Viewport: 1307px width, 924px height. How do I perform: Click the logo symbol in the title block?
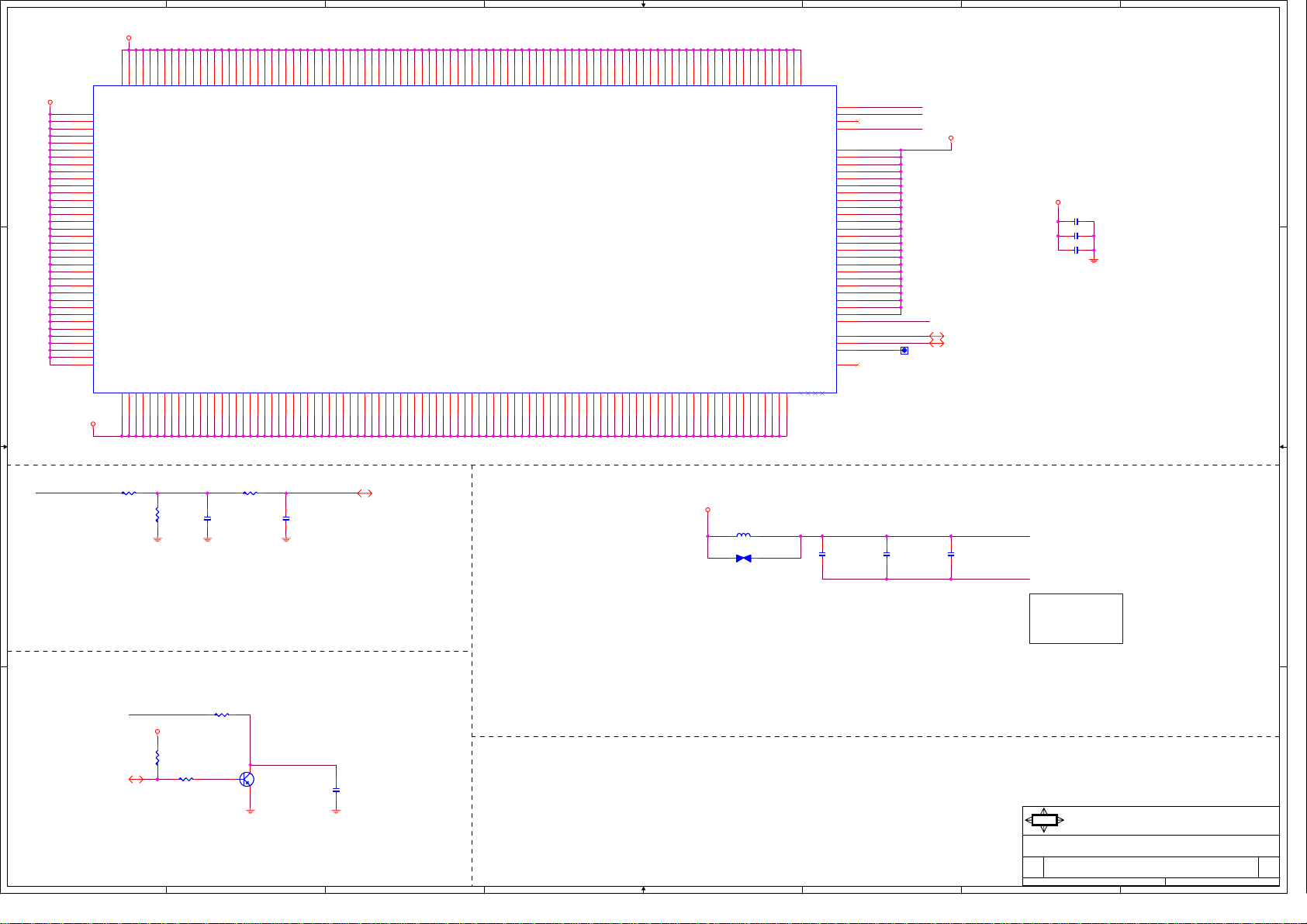[x=1044, y=820]
